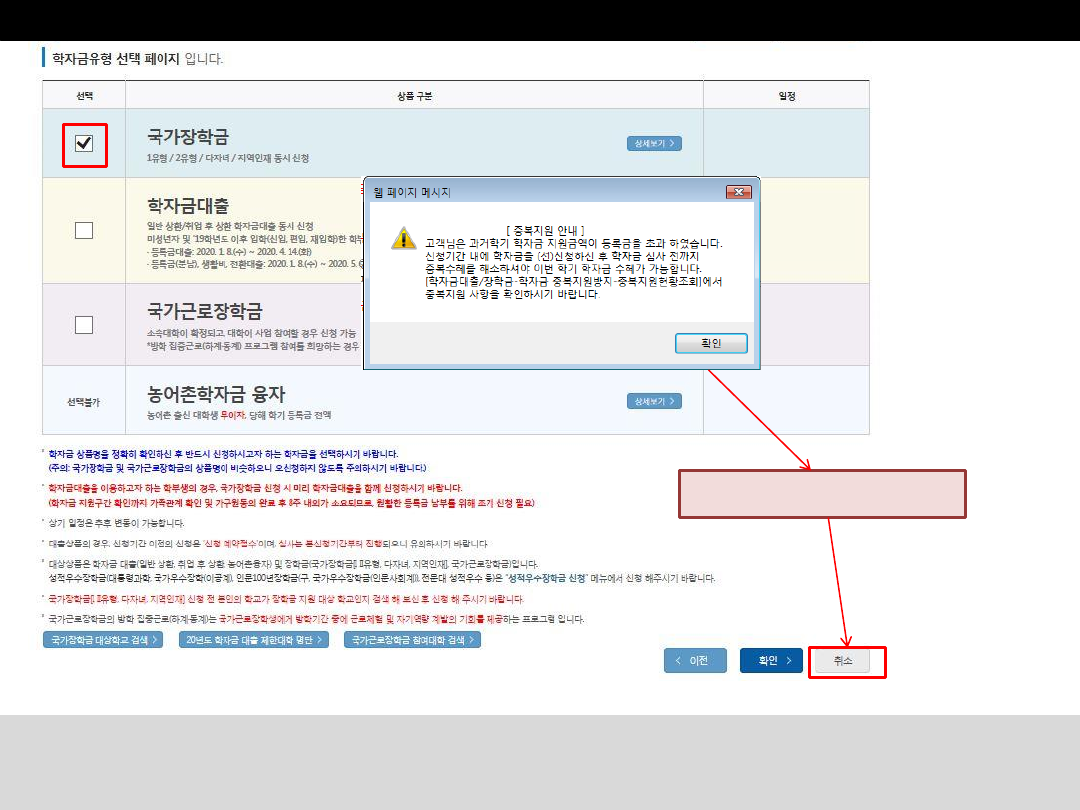Click the 상품 구분 column header

pyautogui.click(x=414, y=96)
